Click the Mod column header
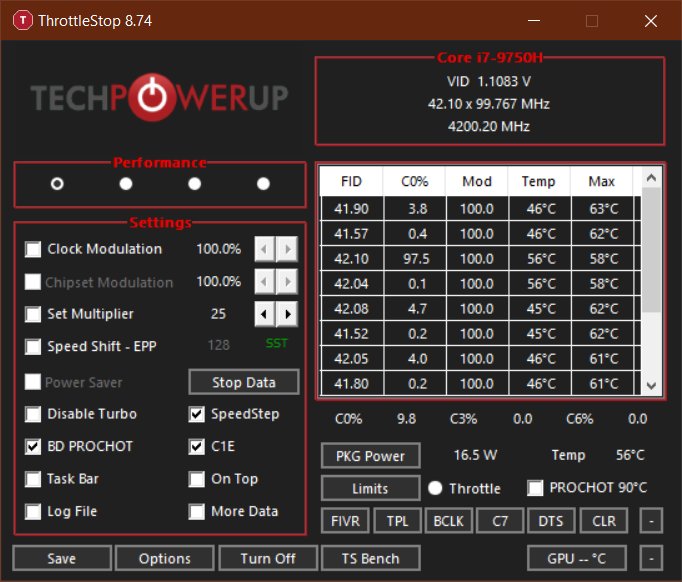Screen dimensions: 682x582 (477, 181)
